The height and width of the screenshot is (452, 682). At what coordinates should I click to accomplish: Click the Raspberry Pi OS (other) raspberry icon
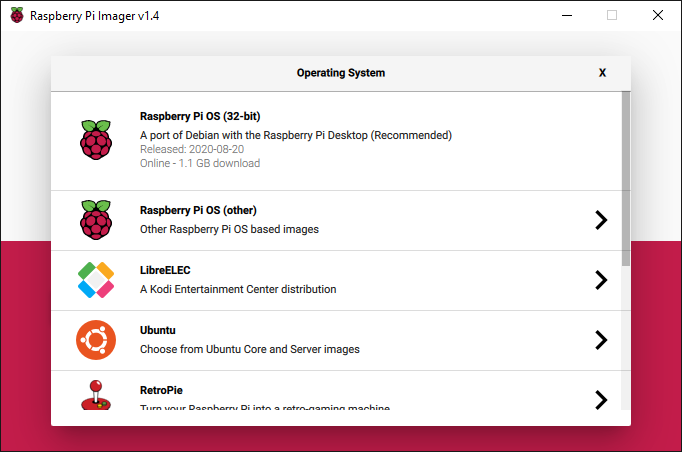96,220
